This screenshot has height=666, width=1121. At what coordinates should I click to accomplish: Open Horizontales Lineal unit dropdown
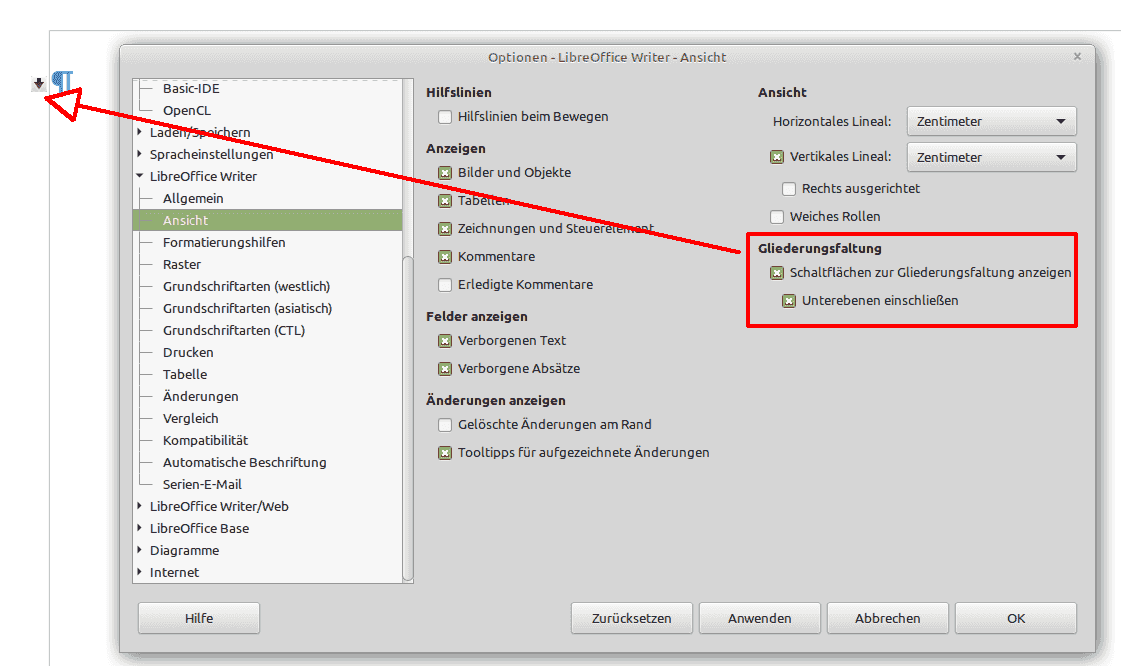[992, 121]
